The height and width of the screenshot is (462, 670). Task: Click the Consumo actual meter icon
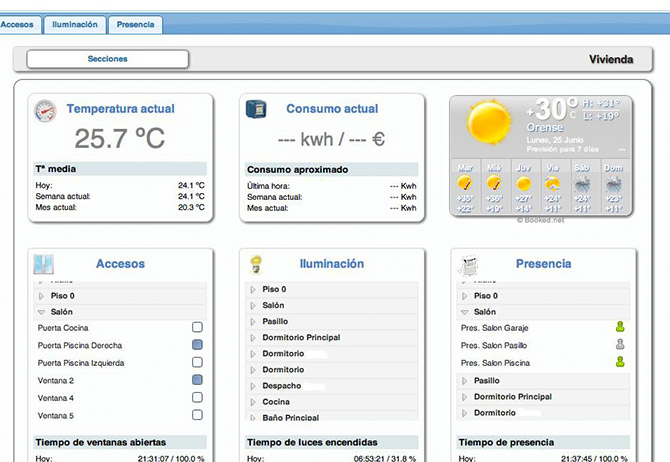(x=256, y=109)
